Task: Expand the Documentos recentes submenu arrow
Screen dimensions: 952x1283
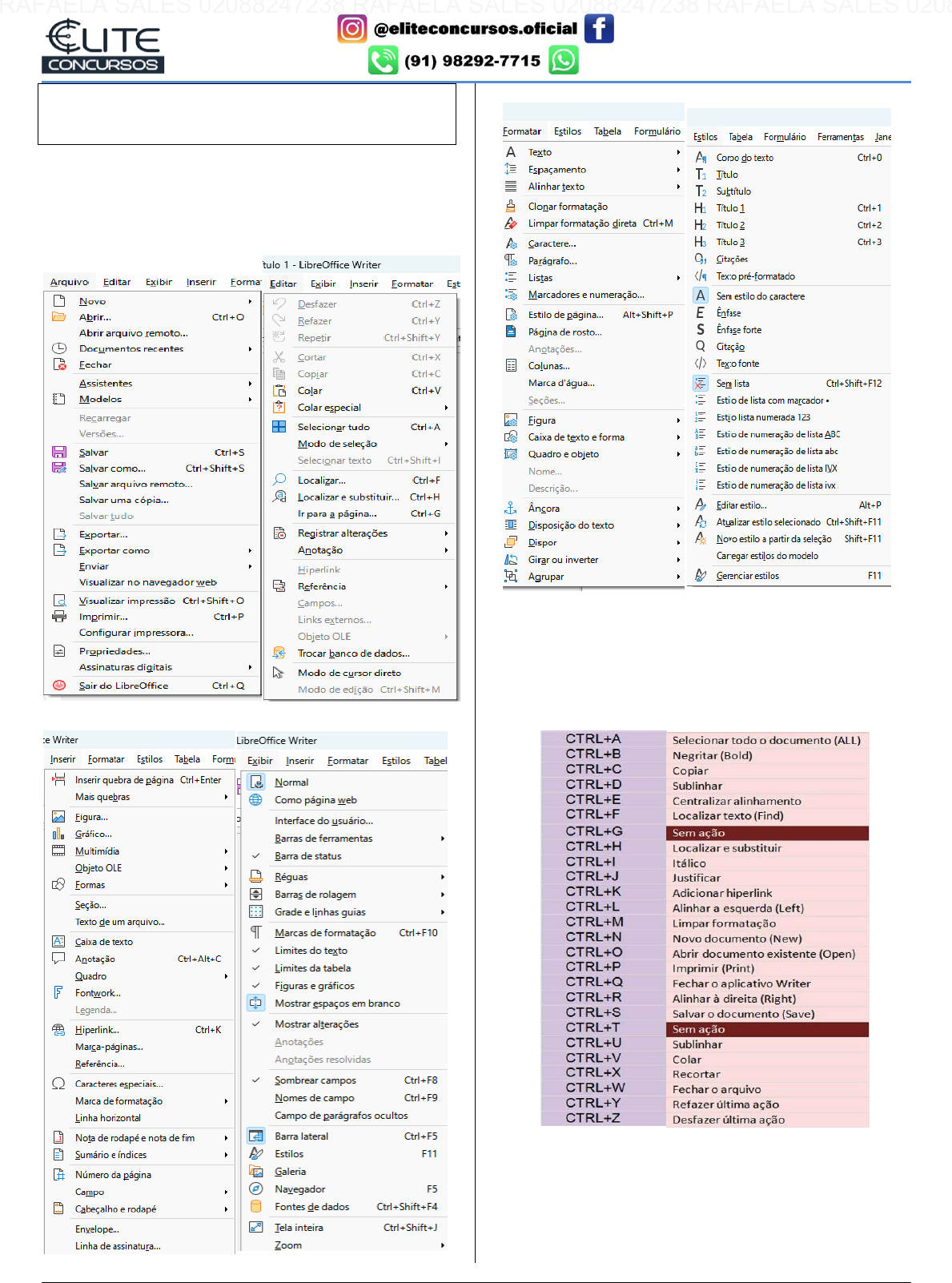Action: tap(250, 349)
